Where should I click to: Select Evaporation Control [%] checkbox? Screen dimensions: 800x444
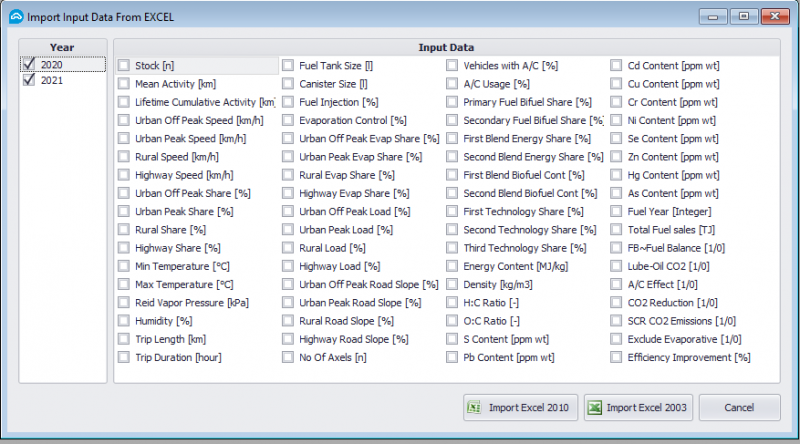(288, 120)
